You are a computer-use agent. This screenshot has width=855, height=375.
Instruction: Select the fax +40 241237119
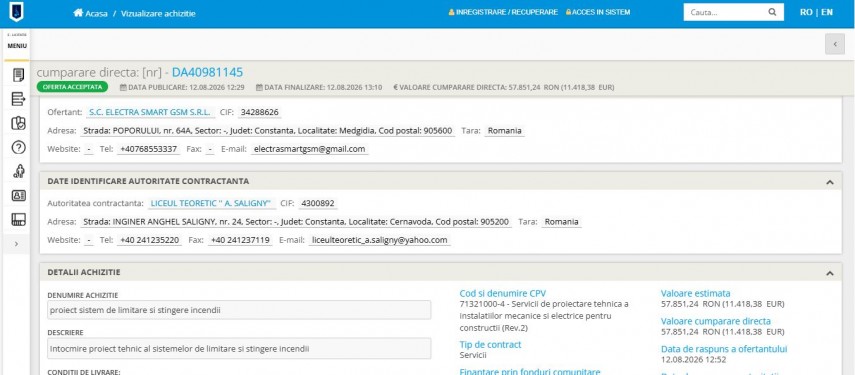coord(240,240)
